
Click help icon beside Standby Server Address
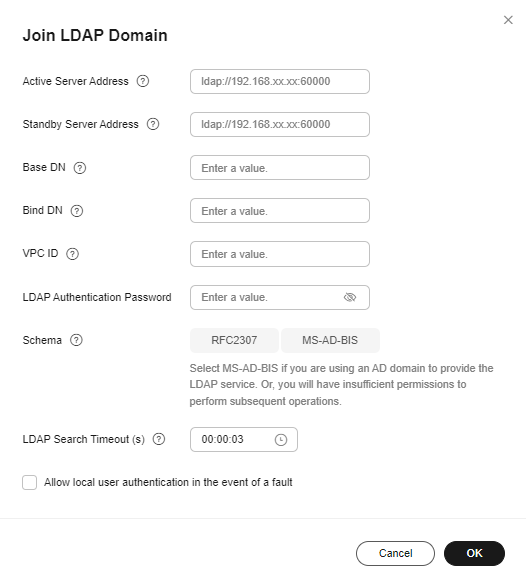(153, 124)
